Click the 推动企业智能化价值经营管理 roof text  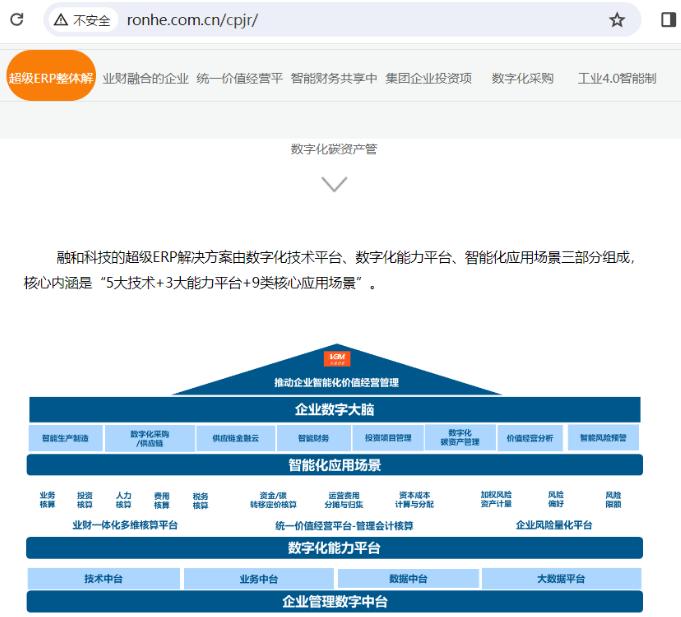(337, 383)
